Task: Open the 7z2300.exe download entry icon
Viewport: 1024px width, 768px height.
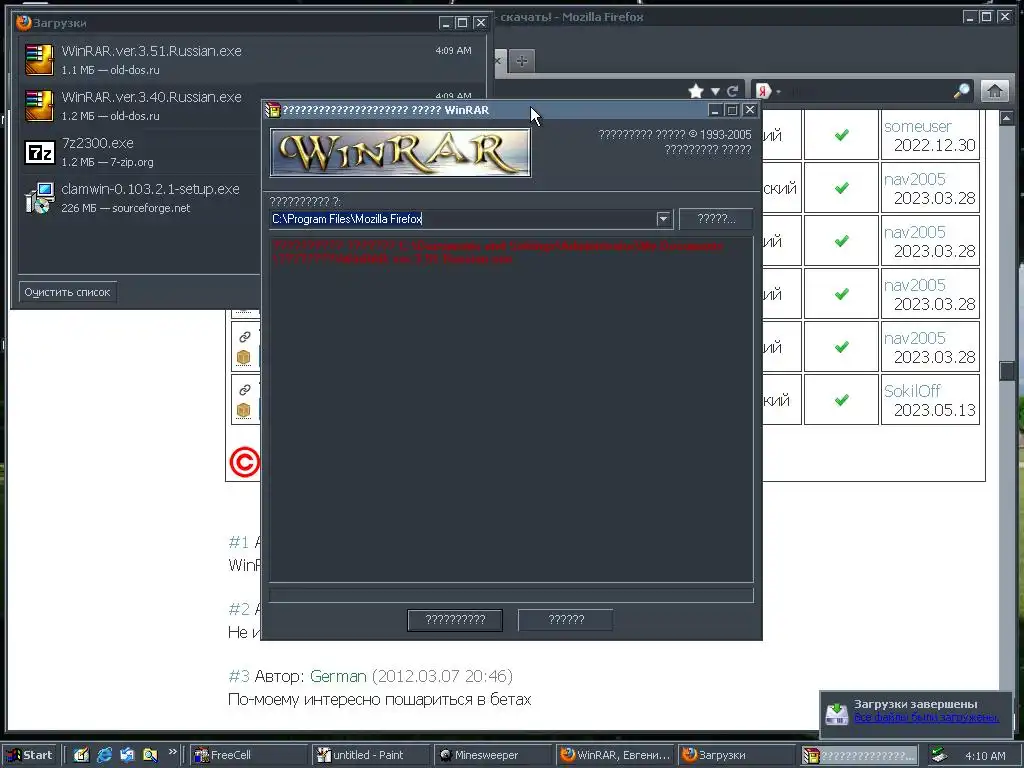Action: (39, 152)
